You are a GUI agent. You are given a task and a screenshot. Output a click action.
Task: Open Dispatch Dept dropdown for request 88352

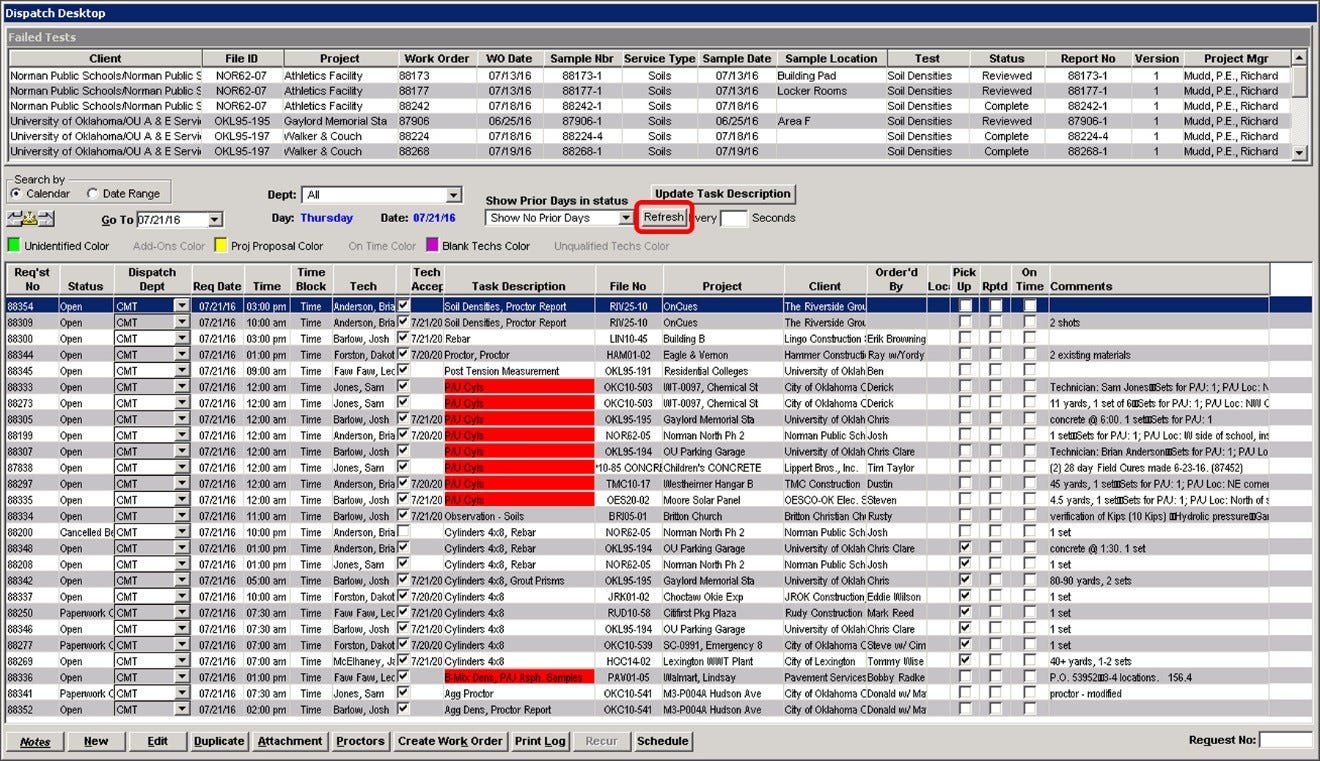(x=181, y=710)
